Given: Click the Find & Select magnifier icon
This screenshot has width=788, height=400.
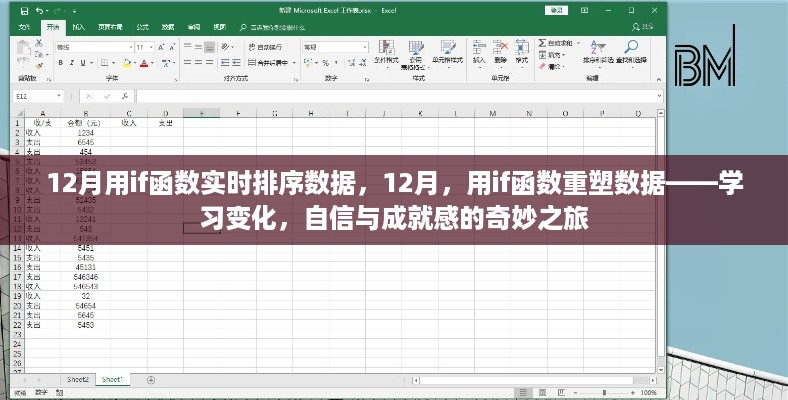Looking at the screenshot, I should (630, 50).
